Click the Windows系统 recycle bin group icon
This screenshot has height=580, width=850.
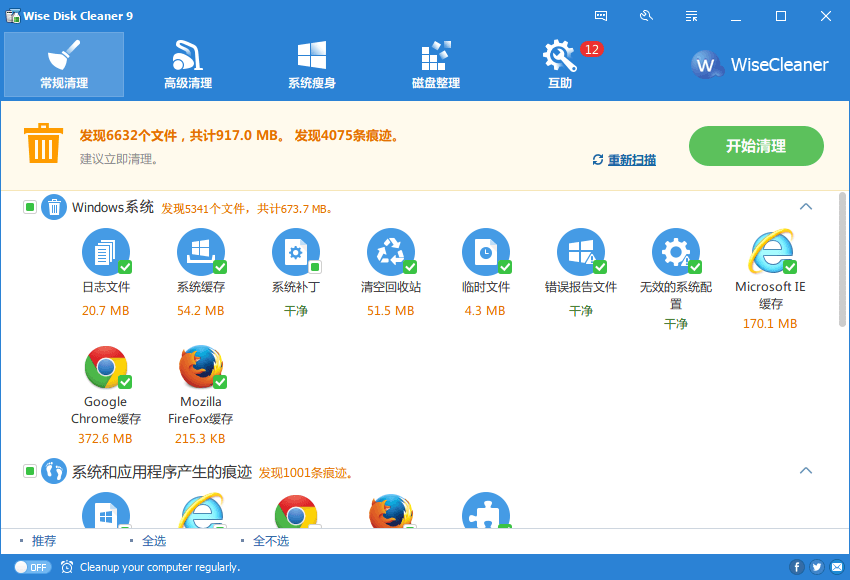click(x=54, y=207)
